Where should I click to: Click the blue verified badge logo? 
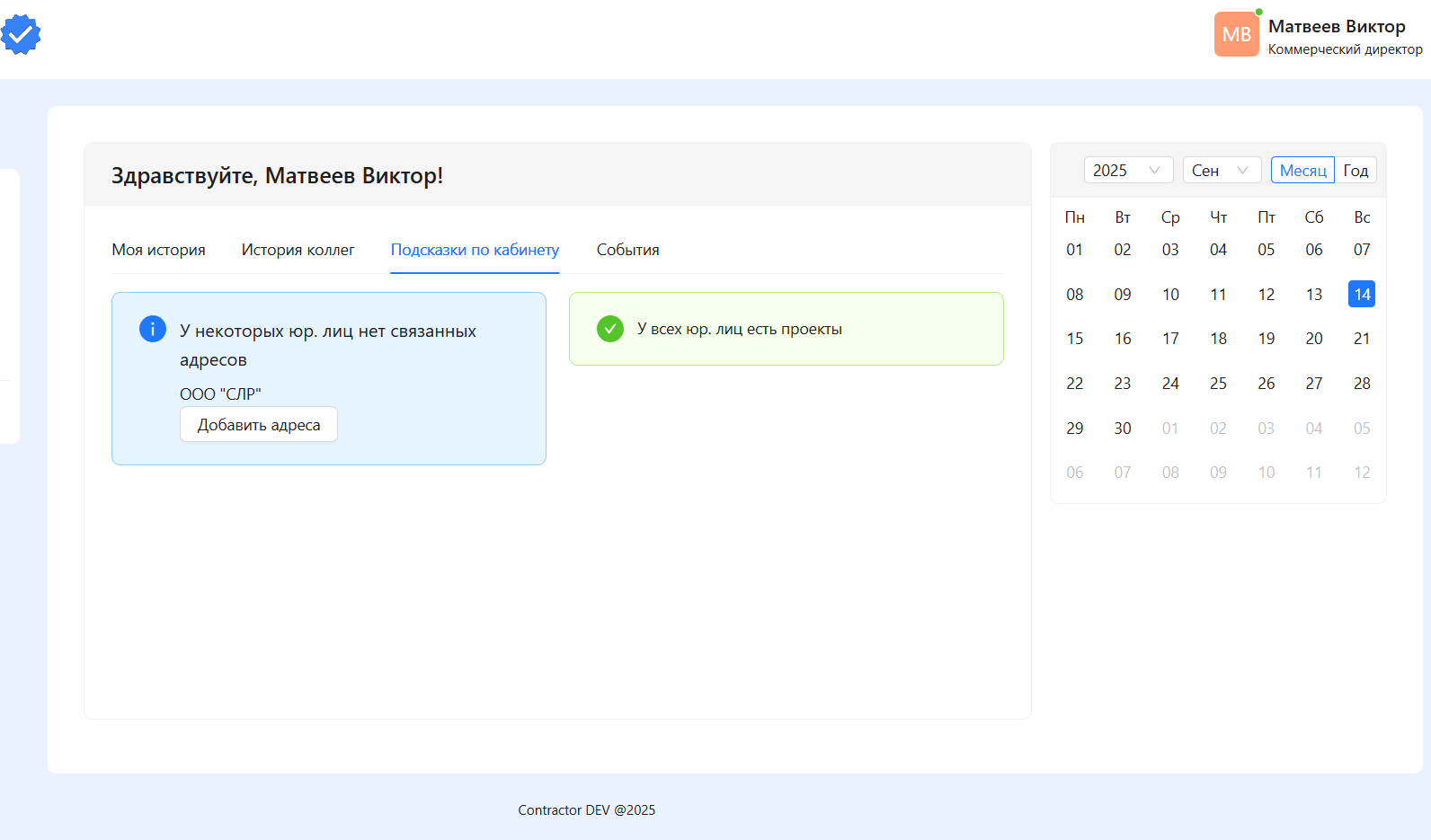tap(21, 35)
